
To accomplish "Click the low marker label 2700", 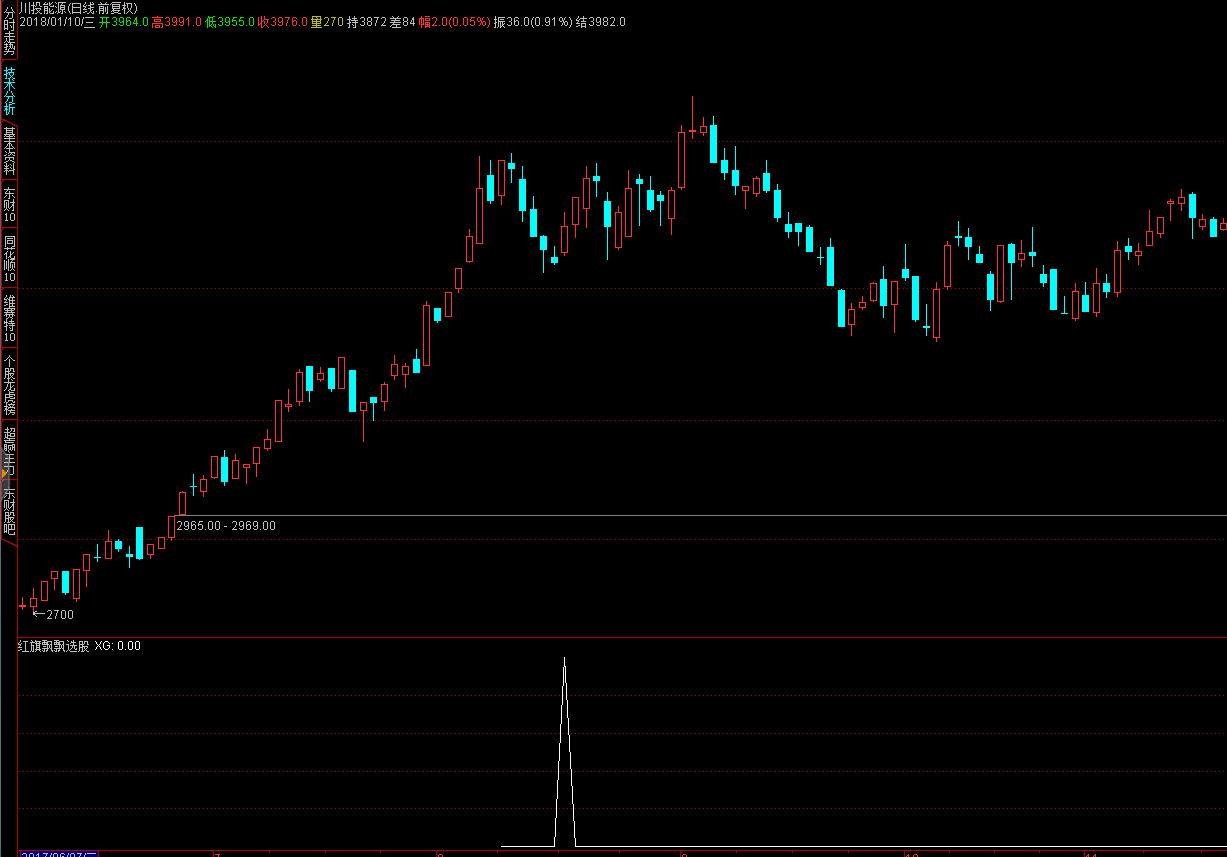I will click(x=60, y=614).
